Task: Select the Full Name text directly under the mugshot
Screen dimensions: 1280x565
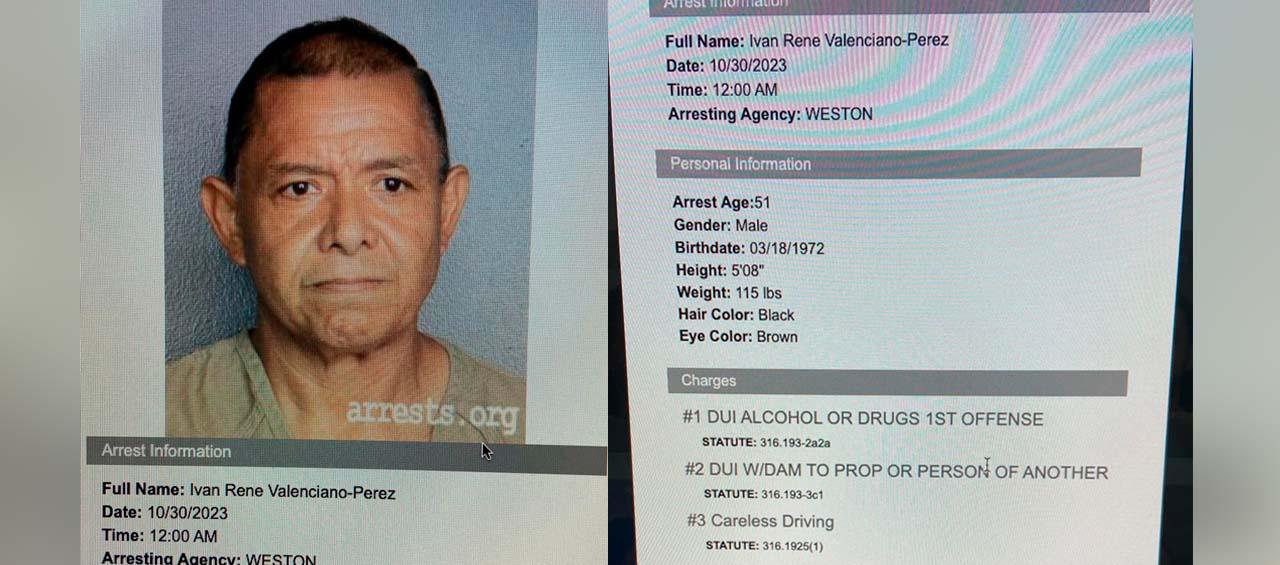Action: [x=248, y=491]
